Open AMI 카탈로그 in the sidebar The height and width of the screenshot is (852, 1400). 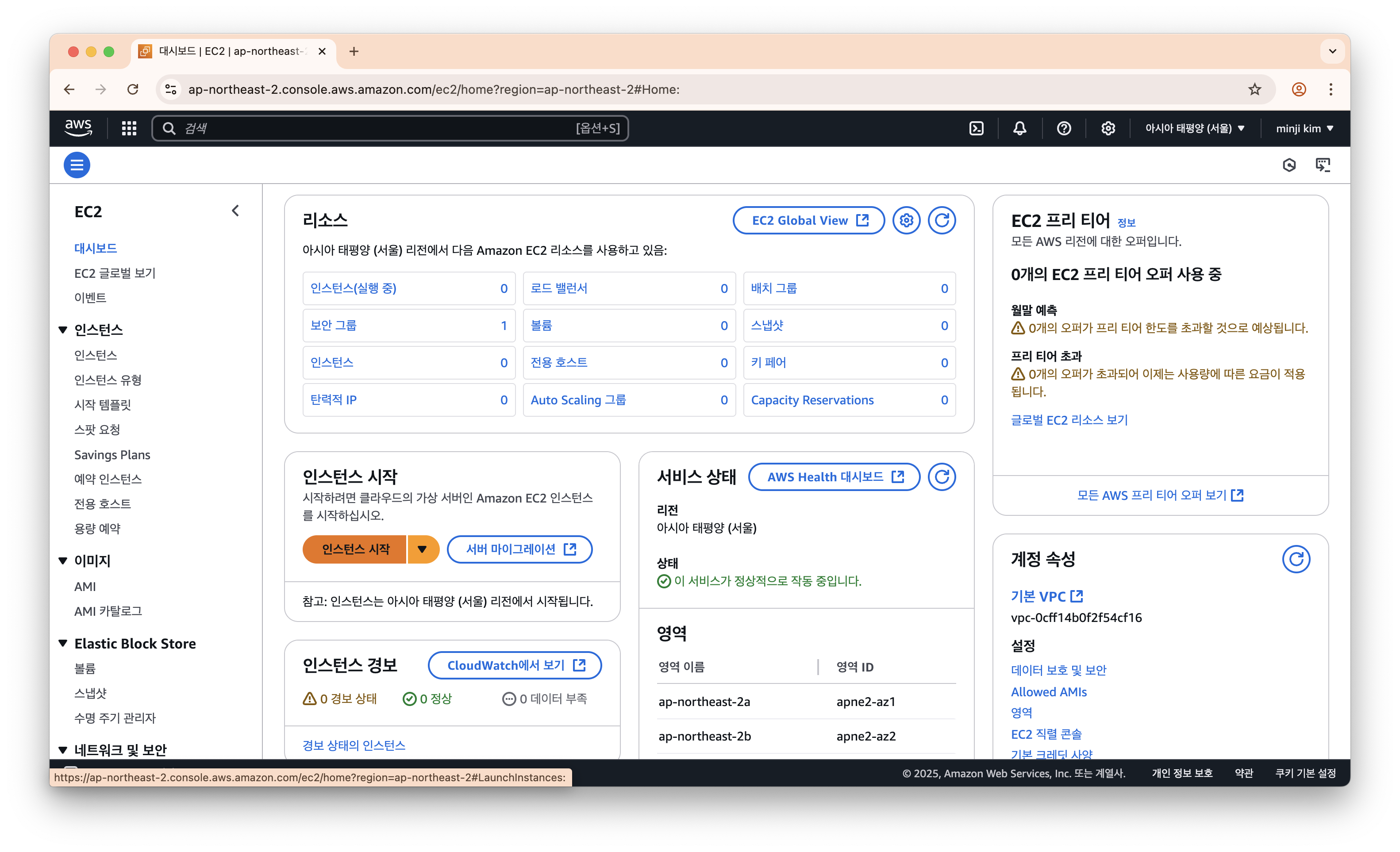click(x=108, y=611)
